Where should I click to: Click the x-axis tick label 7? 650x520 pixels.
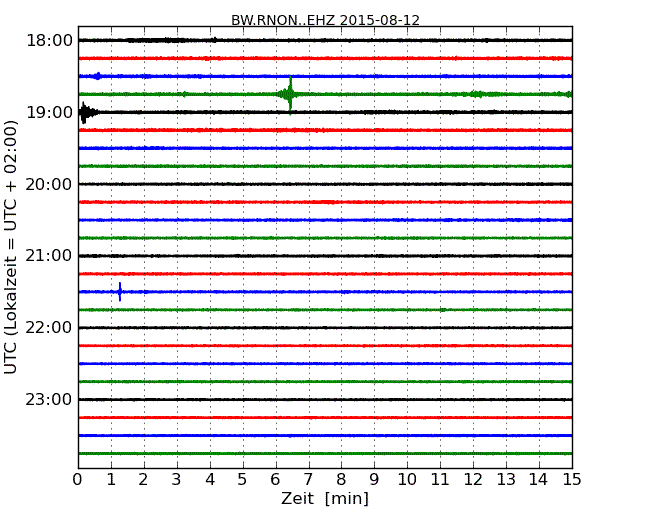click(x=308, y=480)
